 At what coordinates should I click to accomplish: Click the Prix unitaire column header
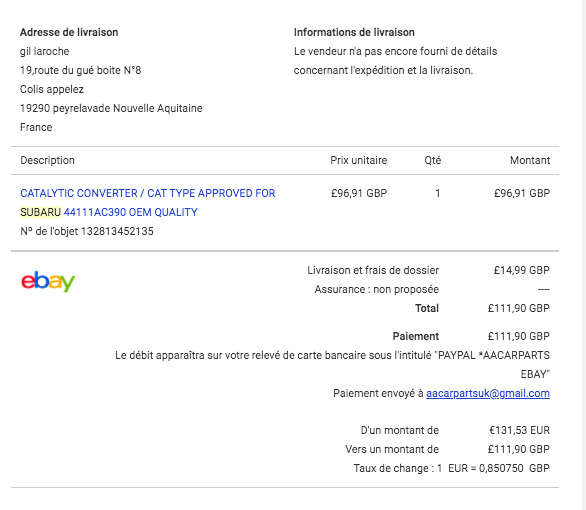tap(358, 160)
